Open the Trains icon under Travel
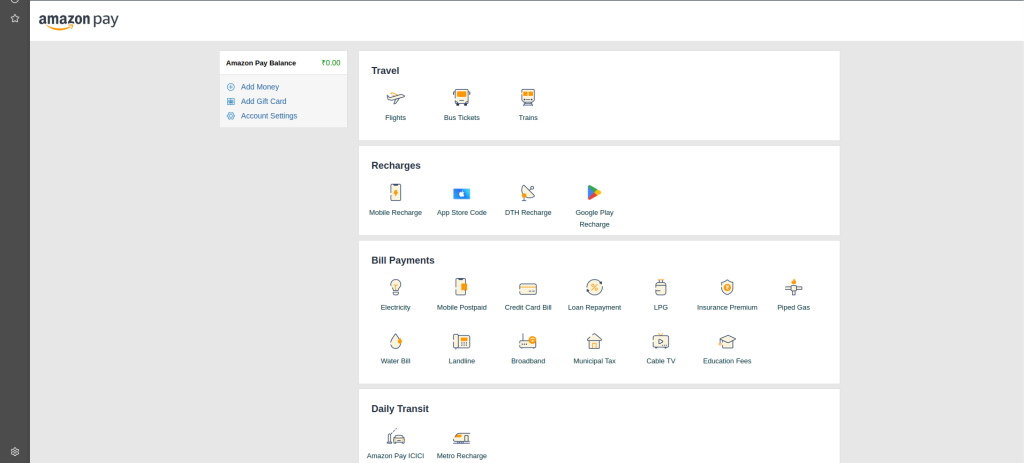Viewport: 1024px width, 463px height. [x=528, y=98]
